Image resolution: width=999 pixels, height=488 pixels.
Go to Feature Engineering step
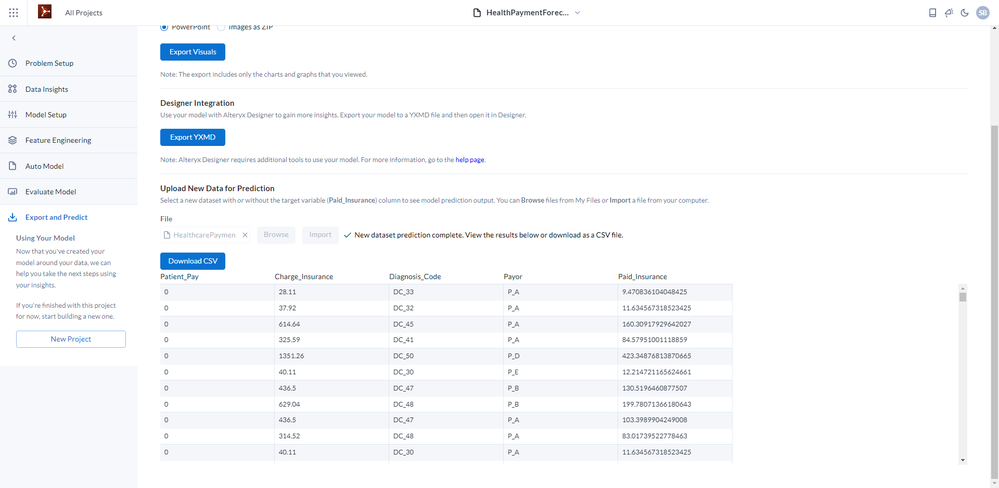[x=69, y=140]
